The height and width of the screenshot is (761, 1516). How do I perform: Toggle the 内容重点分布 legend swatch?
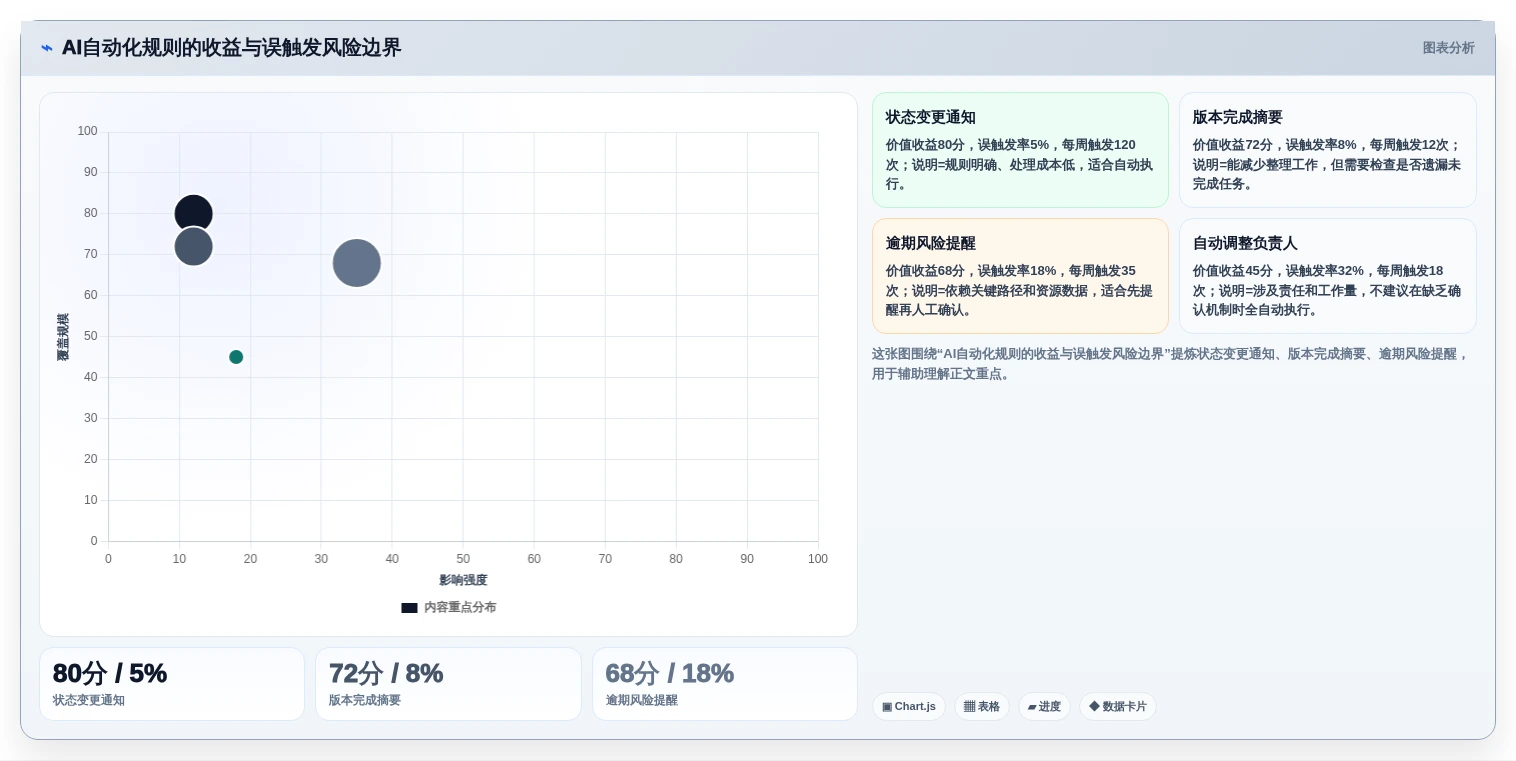[x=409, y=608]
